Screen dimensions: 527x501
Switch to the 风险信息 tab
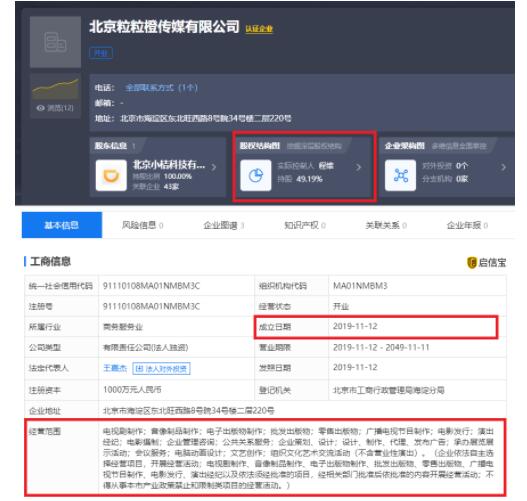[143, 225]
